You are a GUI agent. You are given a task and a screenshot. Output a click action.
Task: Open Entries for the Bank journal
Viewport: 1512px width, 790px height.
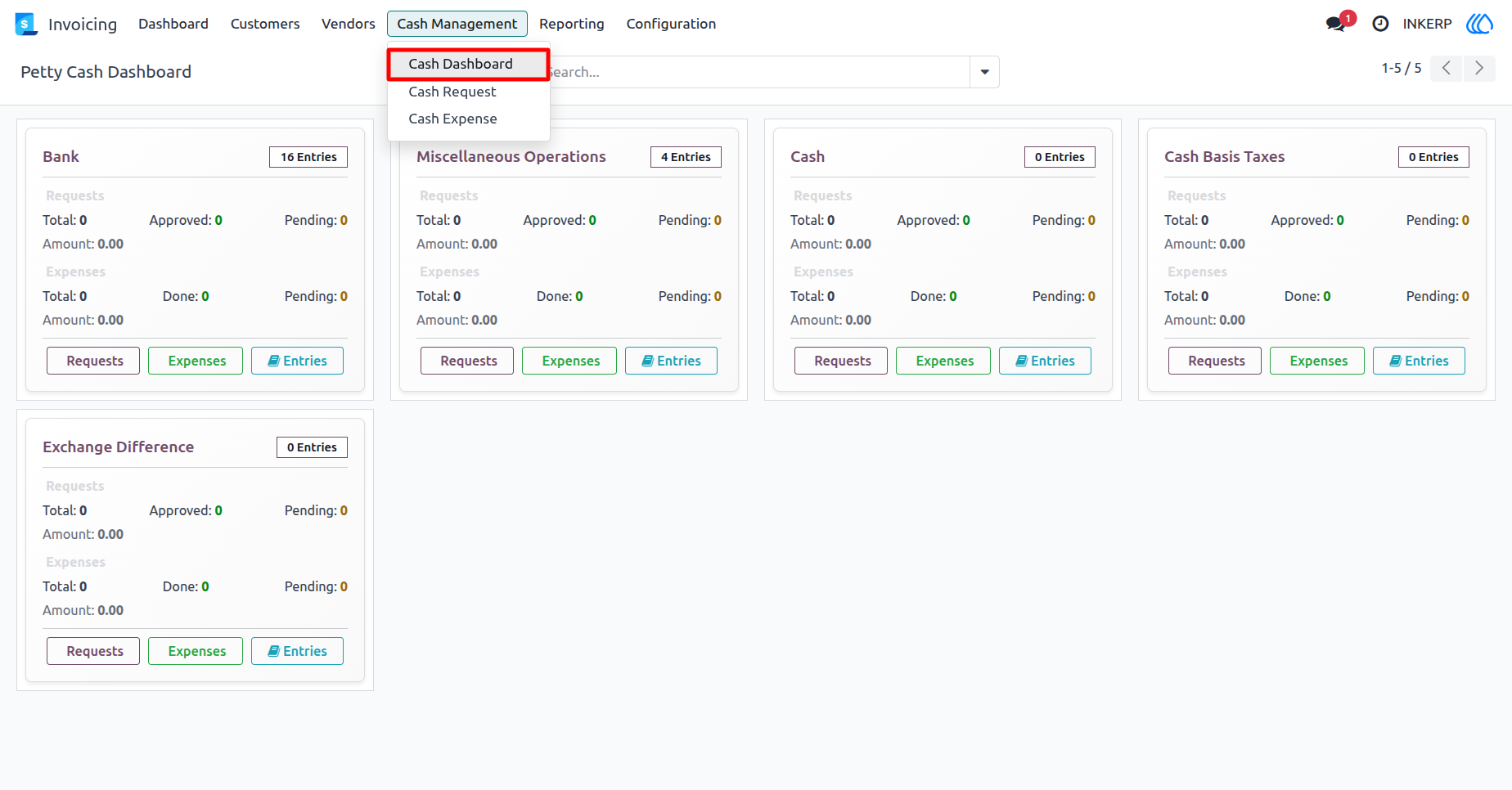(297, 361)
